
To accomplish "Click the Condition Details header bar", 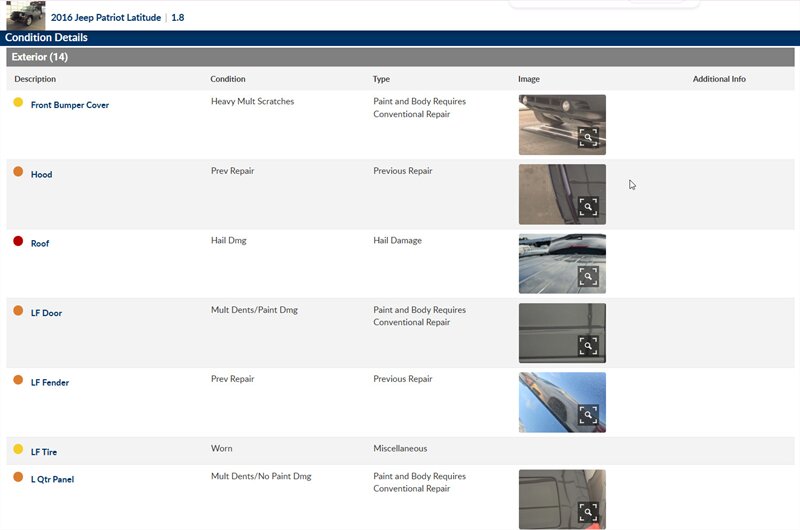I will (400, 38).
